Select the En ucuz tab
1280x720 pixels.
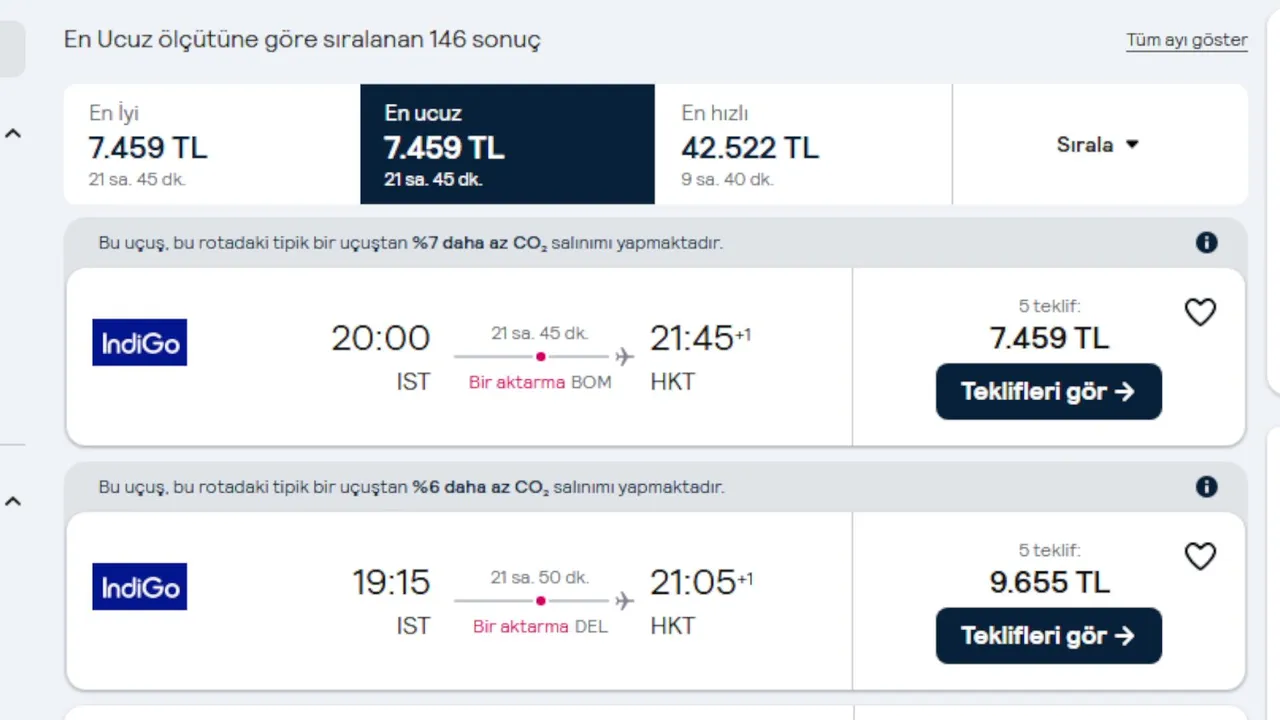(x=507, y=145)
